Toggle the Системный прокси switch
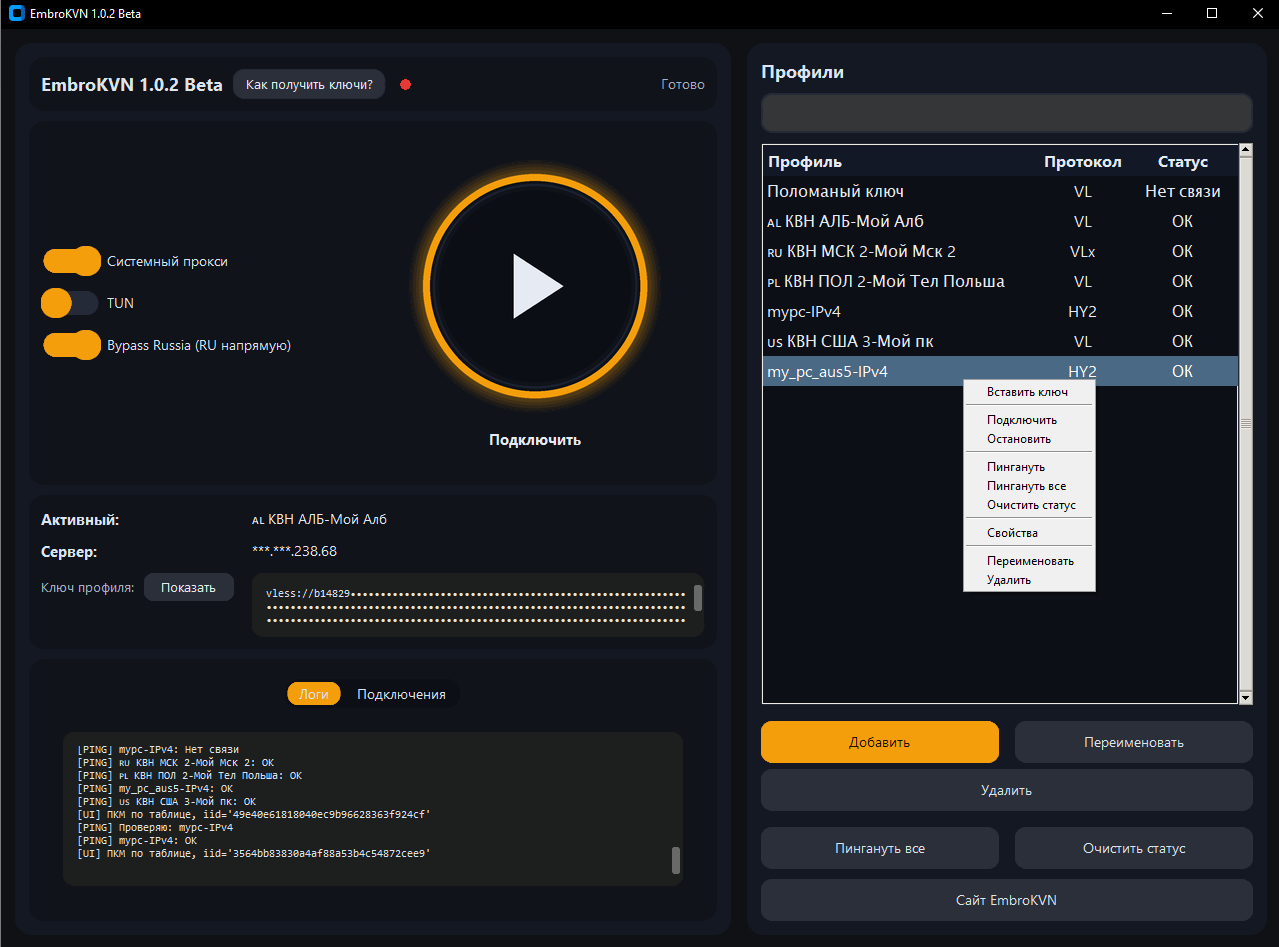Viewport: 1279px width, 947px height. click(x=72, y=261)
